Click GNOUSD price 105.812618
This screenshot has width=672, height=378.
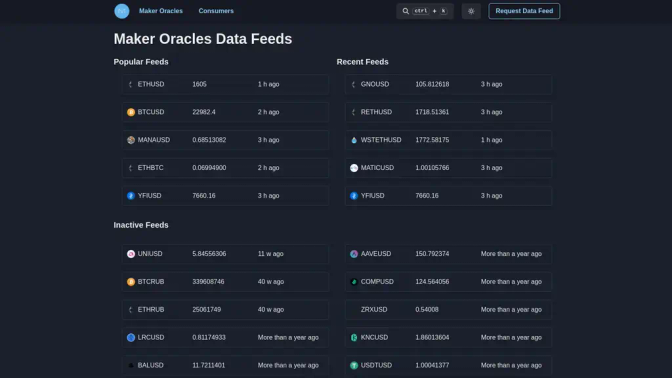pyautogui.click(x=432, y=84)
